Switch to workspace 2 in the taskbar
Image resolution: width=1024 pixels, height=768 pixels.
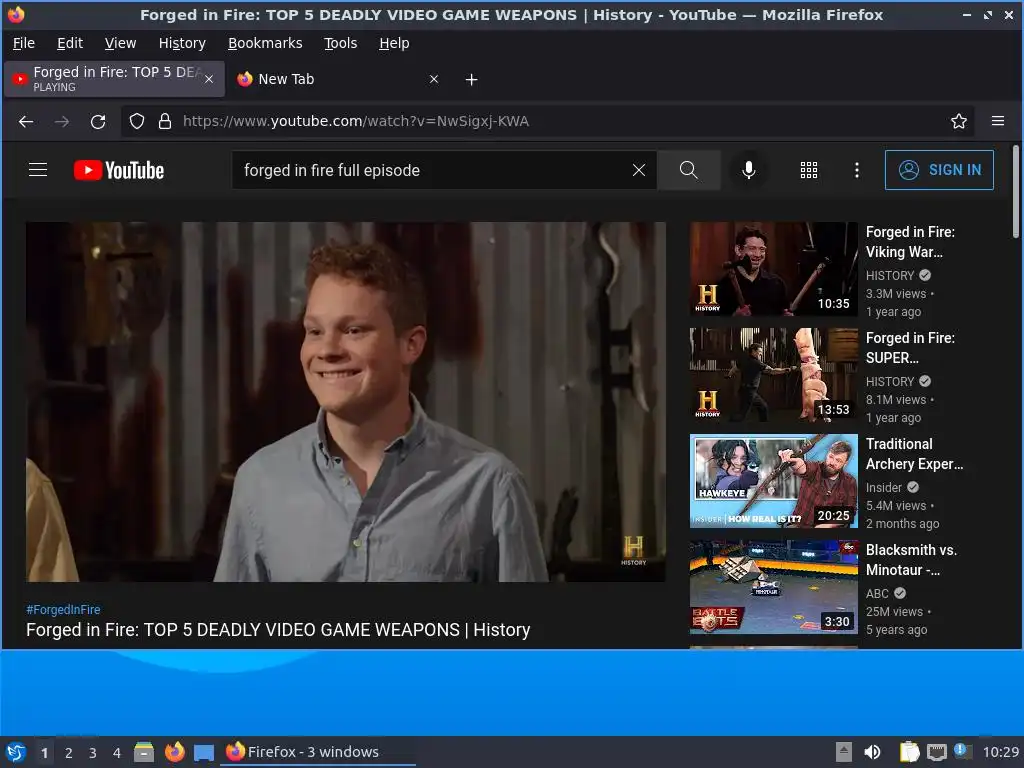click(69, 753)
